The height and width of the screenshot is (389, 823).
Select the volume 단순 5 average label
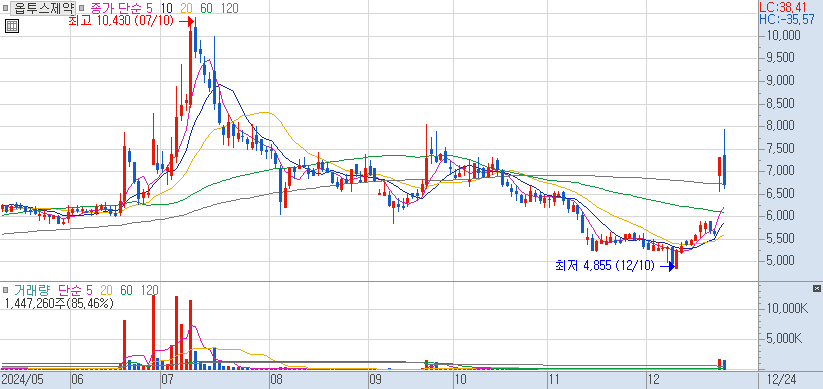[x=75, y=290]
